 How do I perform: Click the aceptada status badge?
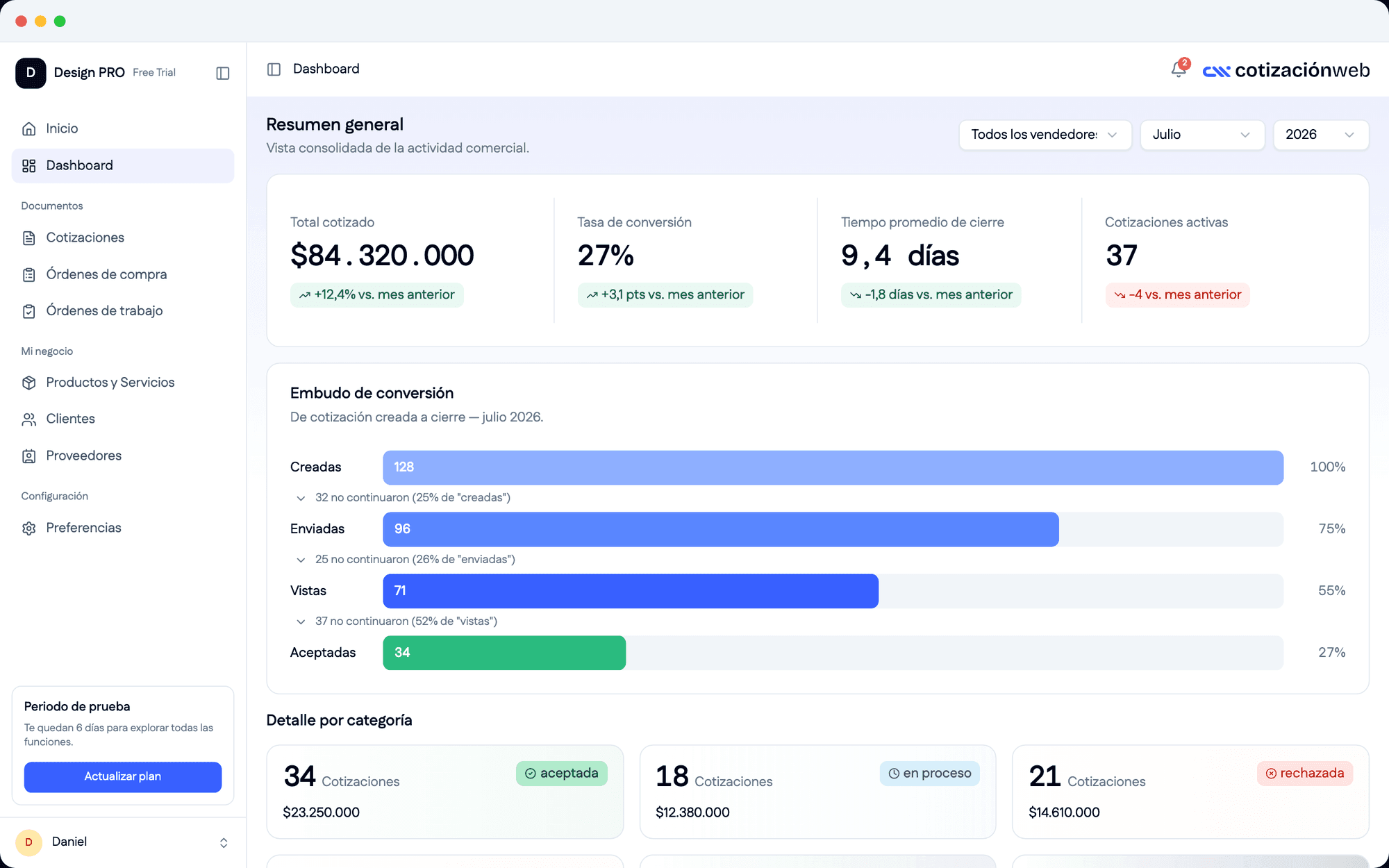(x=562, y=774)
